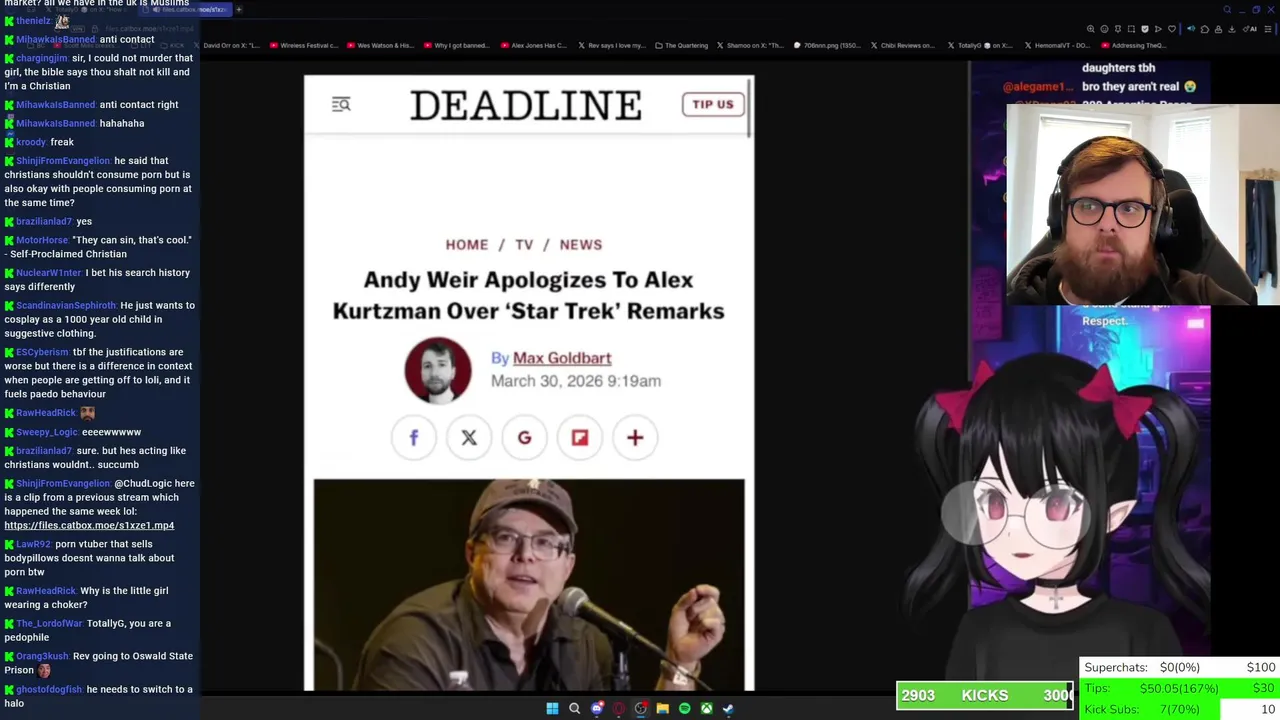Screen dimensions: 1280x720
Task: Open the 'TotallyG' X bookmark
Action: (979, 45)
